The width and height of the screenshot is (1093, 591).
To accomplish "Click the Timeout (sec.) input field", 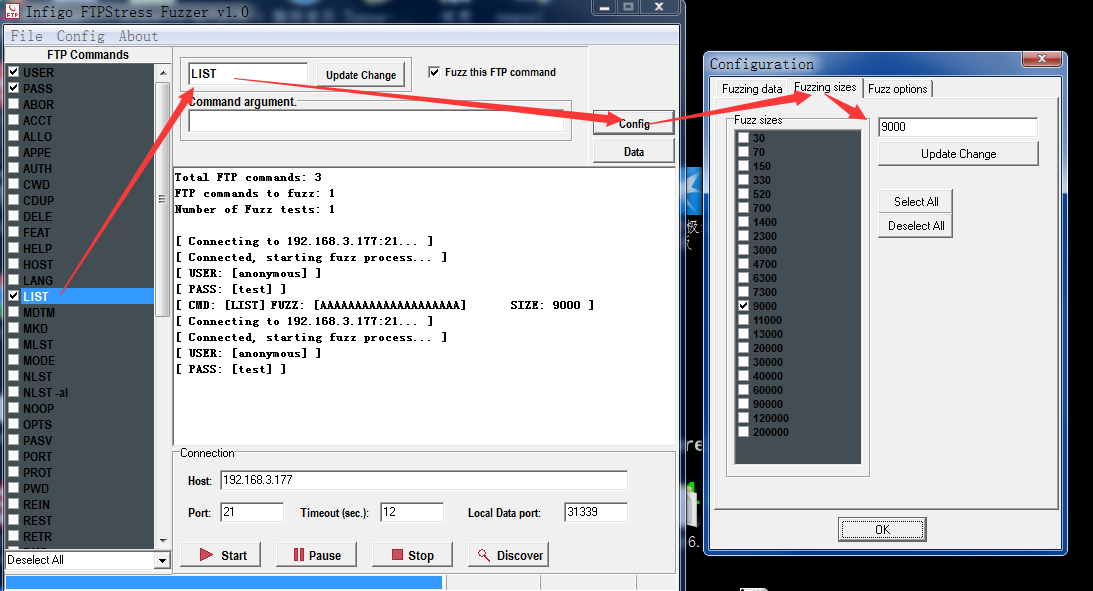I will (411, 512).
